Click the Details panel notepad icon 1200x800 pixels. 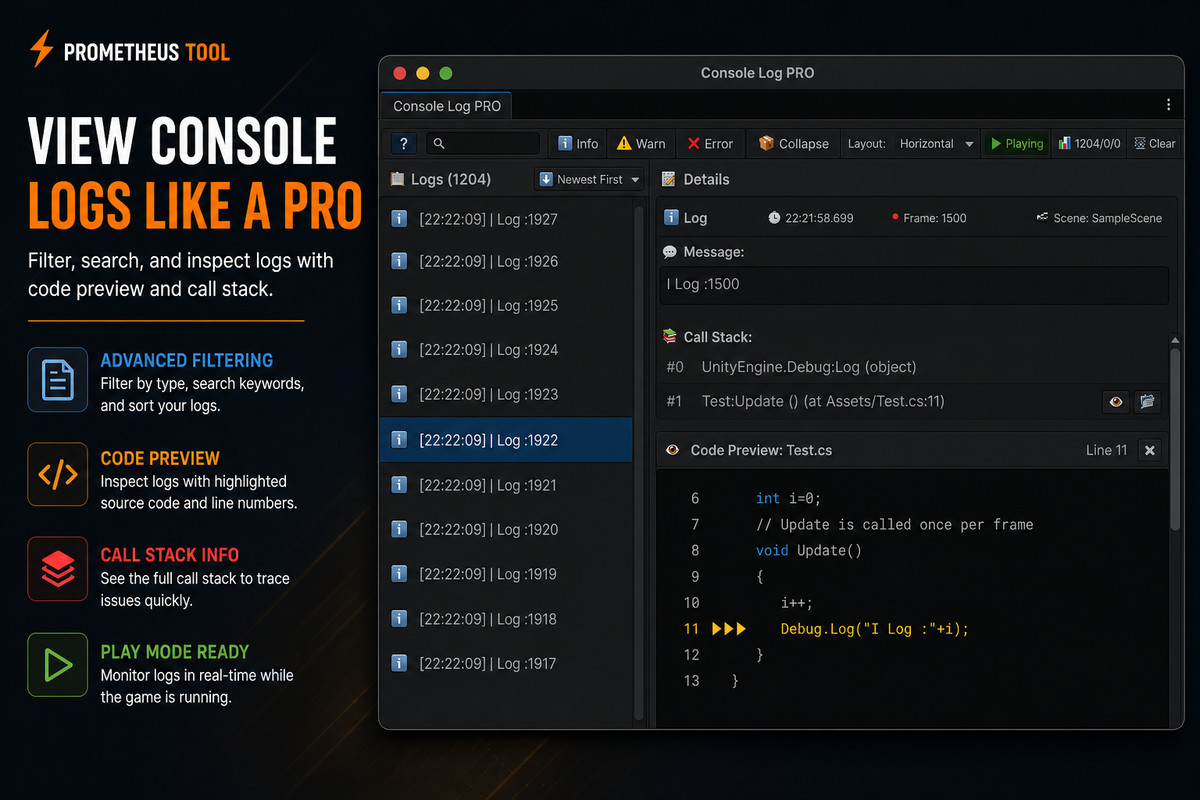[x=668, y=179]
